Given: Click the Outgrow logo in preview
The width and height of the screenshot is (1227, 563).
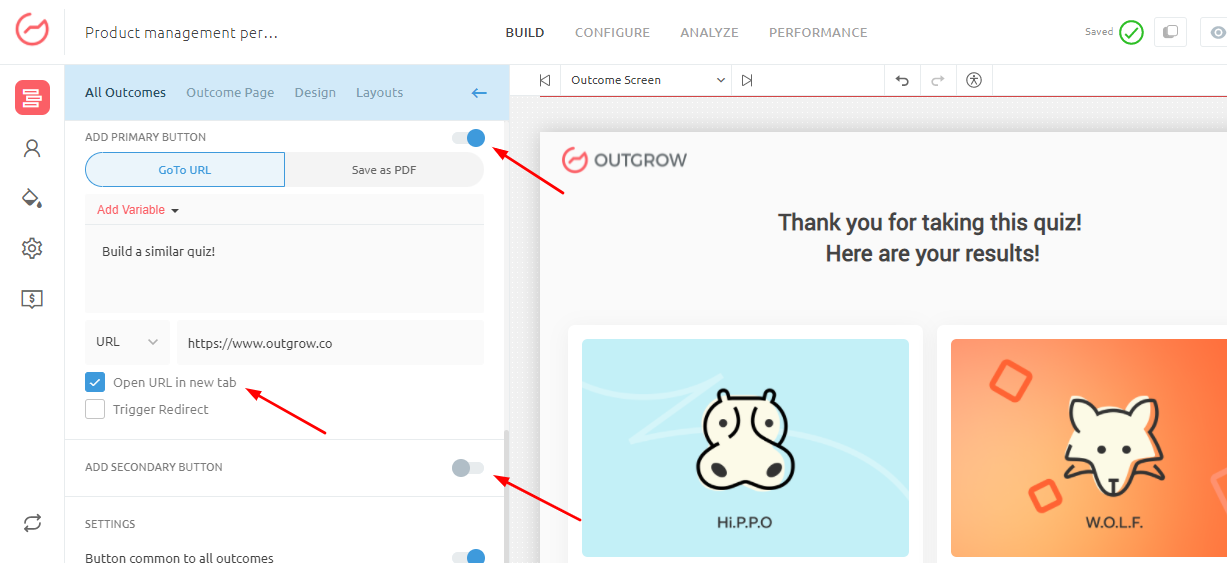Looking at the screenshot, I should pos(624,159).
